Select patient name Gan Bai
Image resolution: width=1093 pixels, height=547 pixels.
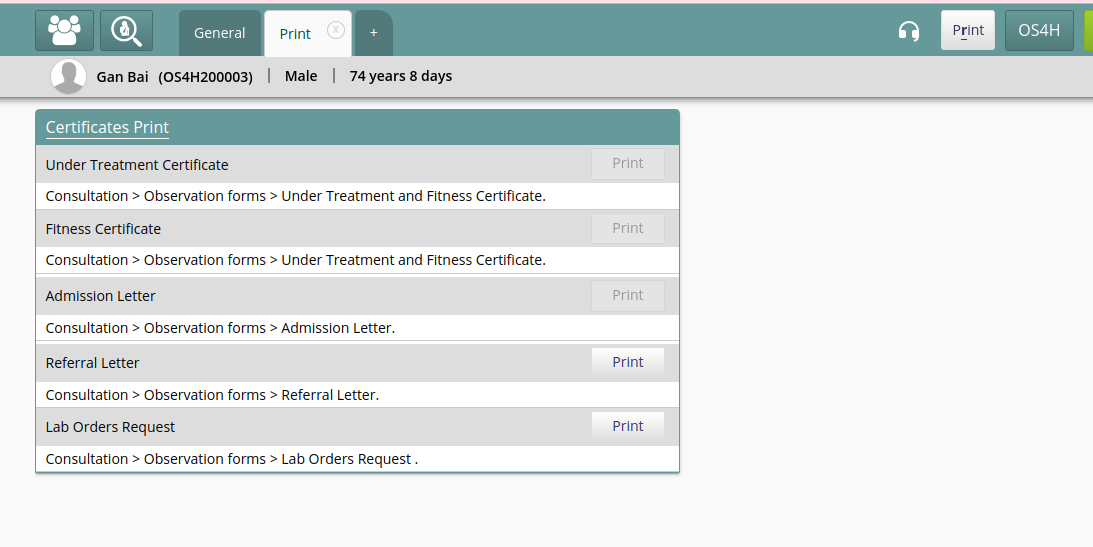(x=122, y=77)
